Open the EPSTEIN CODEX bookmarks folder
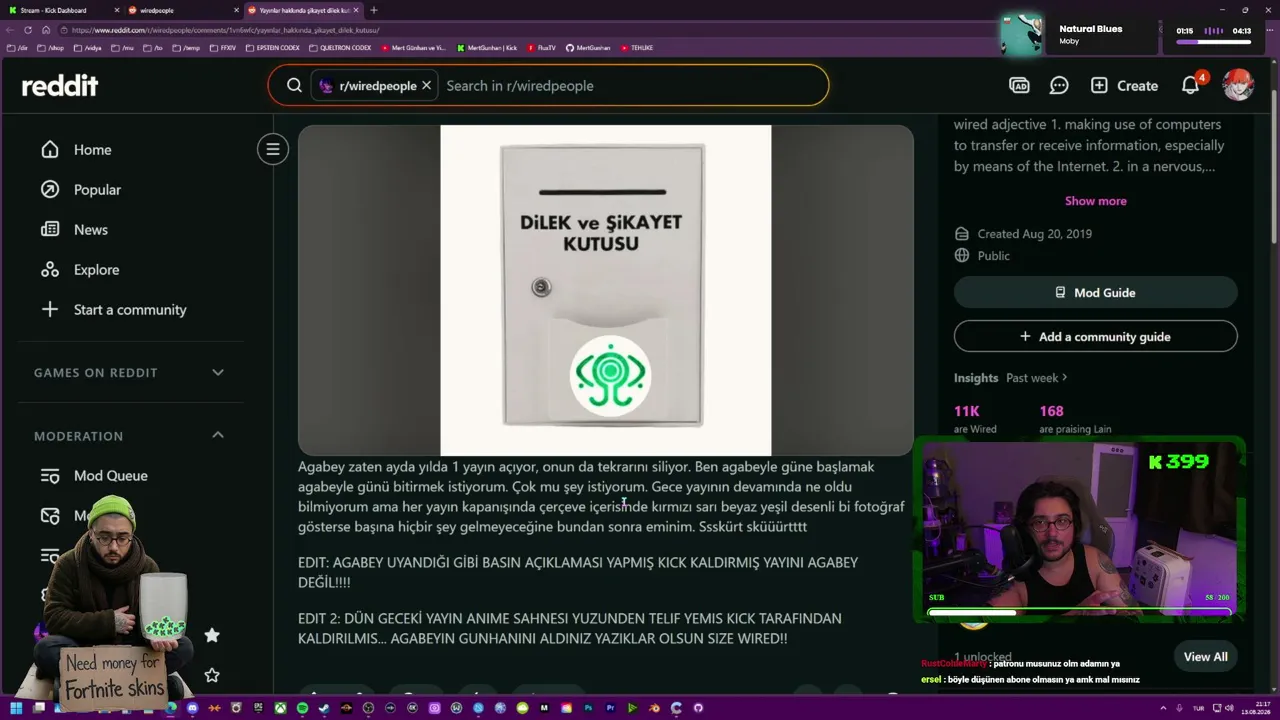 click(273, 48)
